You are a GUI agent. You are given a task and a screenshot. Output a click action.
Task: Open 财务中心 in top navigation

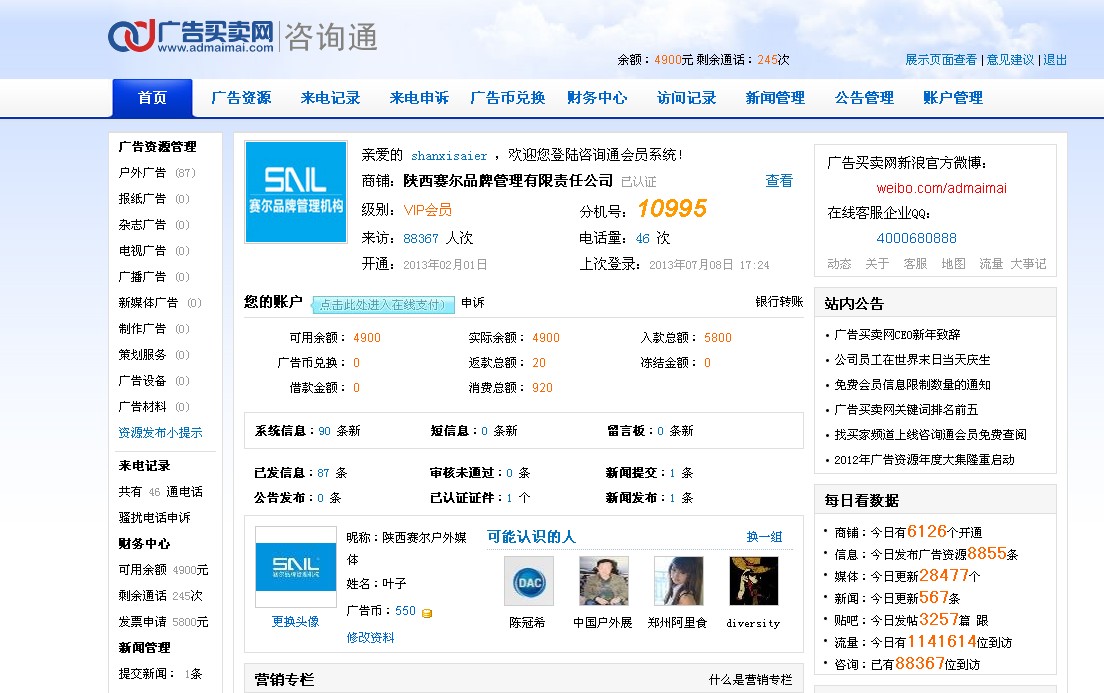point(597,98)
